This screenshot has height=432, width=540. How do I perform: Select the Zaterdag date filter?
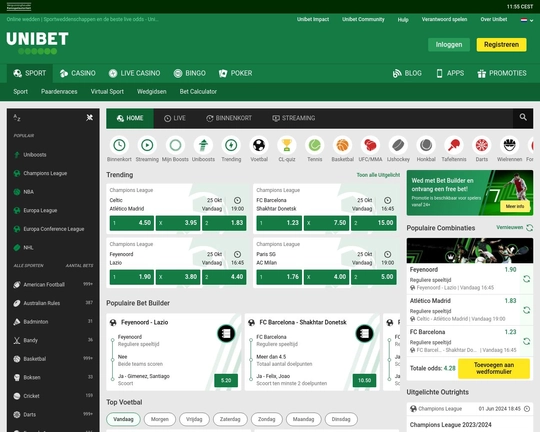(x=230, y=419)
